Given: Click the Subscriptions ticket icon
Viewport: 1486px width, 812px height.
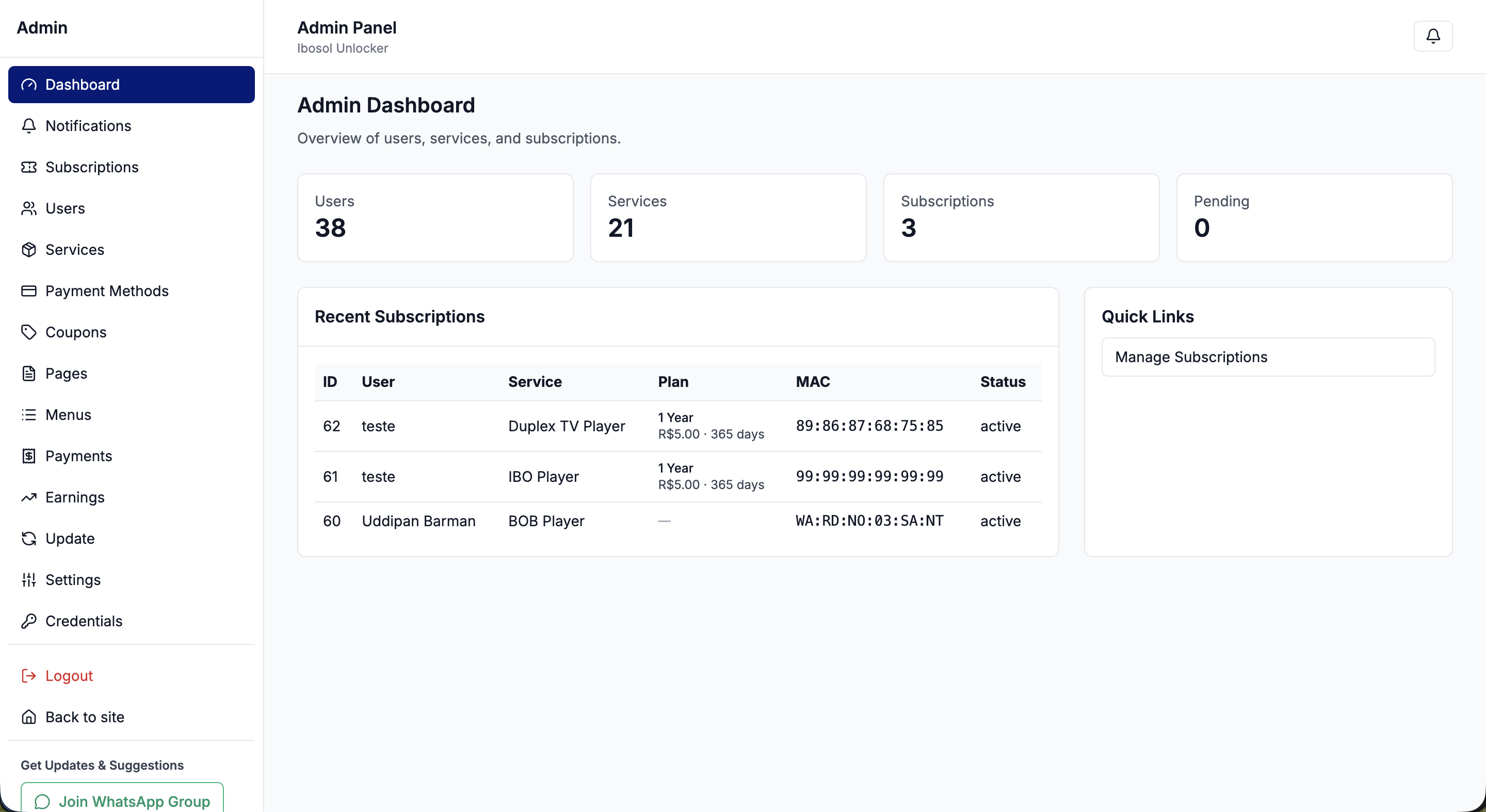Looking at the screenshot, I should click(29, 167).
